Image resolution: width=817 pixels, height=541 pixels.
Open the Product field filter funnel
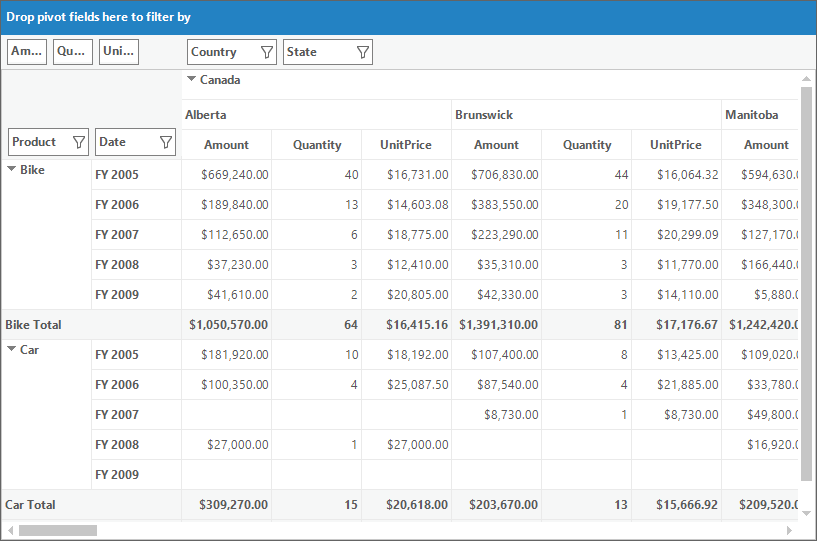79,142
